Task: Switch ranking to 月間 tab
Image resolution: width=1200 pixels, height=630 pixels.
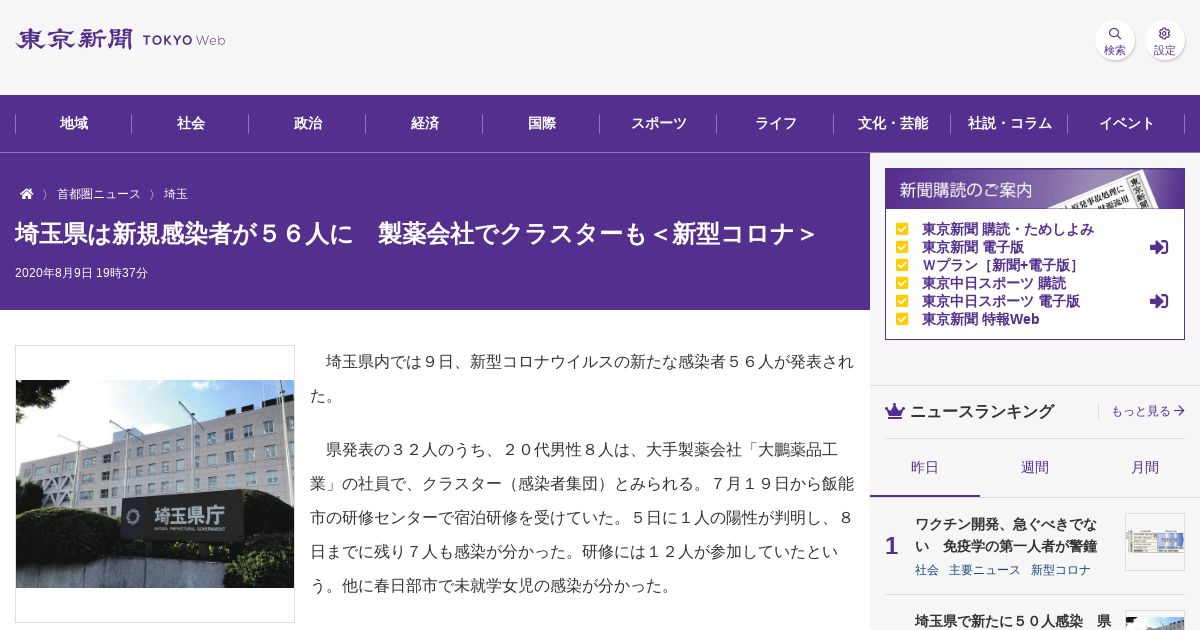Action: (1145, 468)
